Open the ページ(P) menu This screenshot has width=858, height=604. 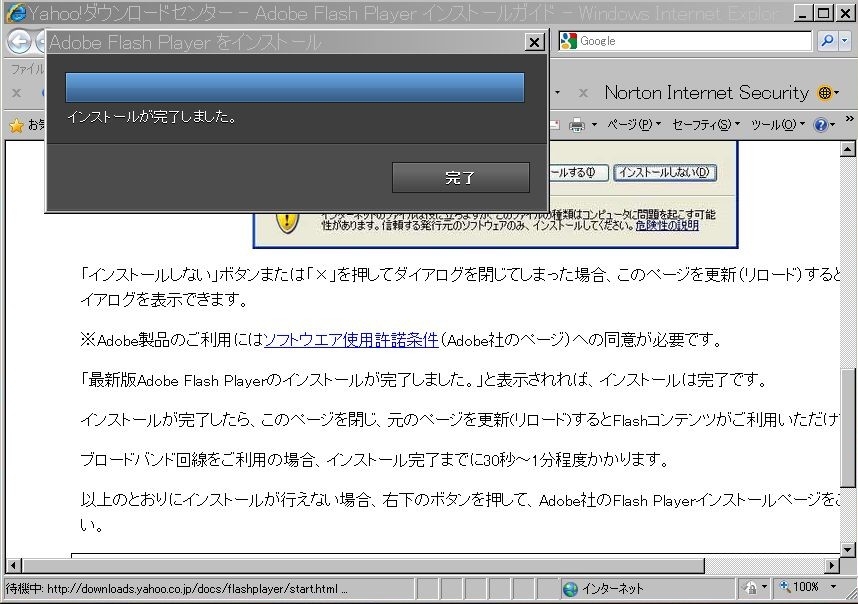click(x=634, y=125)
